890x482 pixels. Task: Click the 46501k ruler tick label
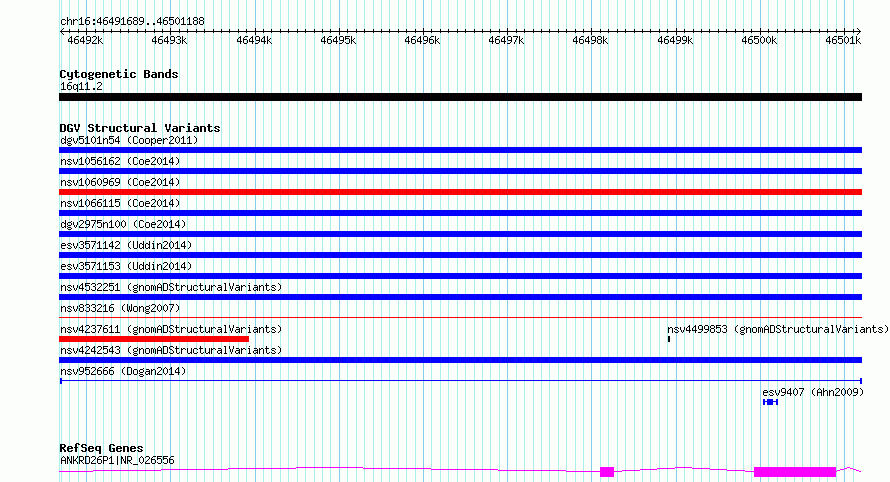pyautogui.click(x=843, y=40)
